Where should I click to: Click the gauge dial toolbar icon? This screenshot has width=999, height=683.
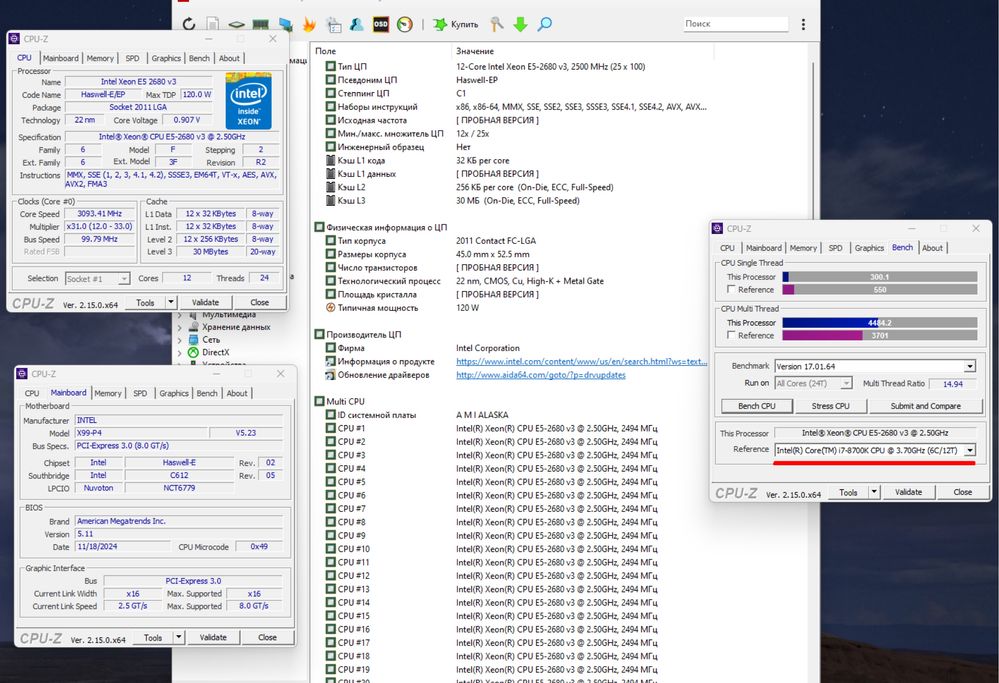pos(405,24)
